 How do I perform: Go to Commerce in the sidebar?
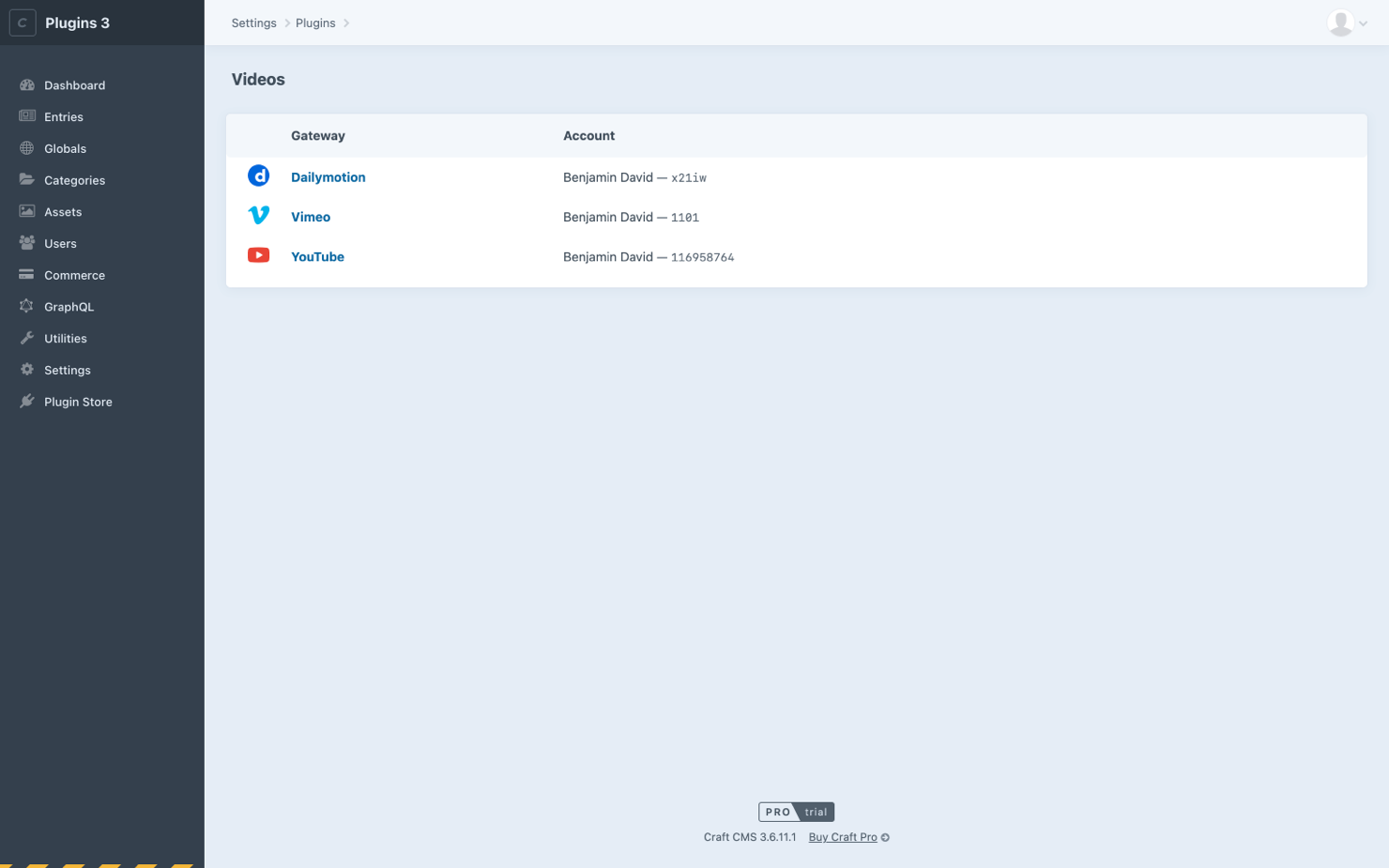[74, 275]
